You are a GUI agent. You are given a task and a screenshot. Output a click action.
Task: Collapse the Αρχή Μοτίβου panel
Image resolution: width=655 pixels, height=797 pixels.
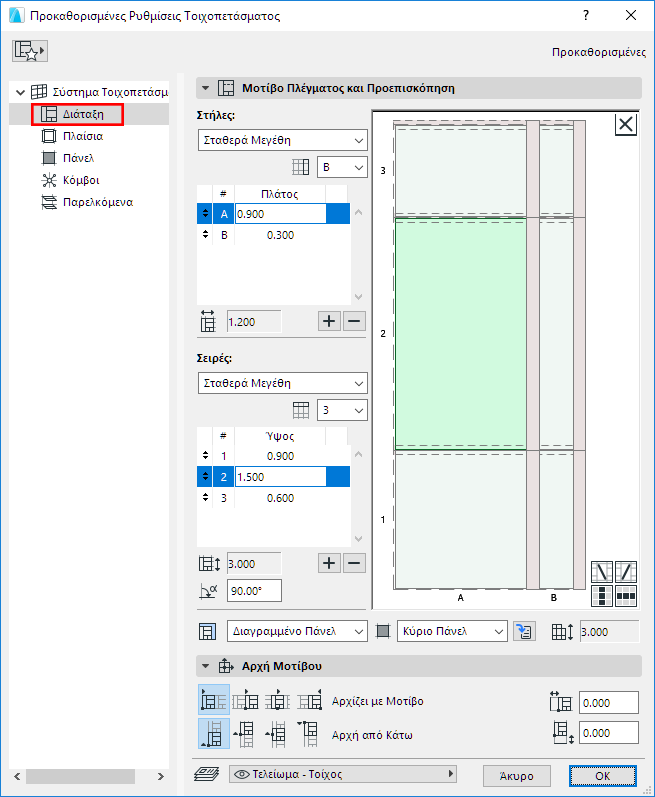pyautogui.click(x=205, y=666)
